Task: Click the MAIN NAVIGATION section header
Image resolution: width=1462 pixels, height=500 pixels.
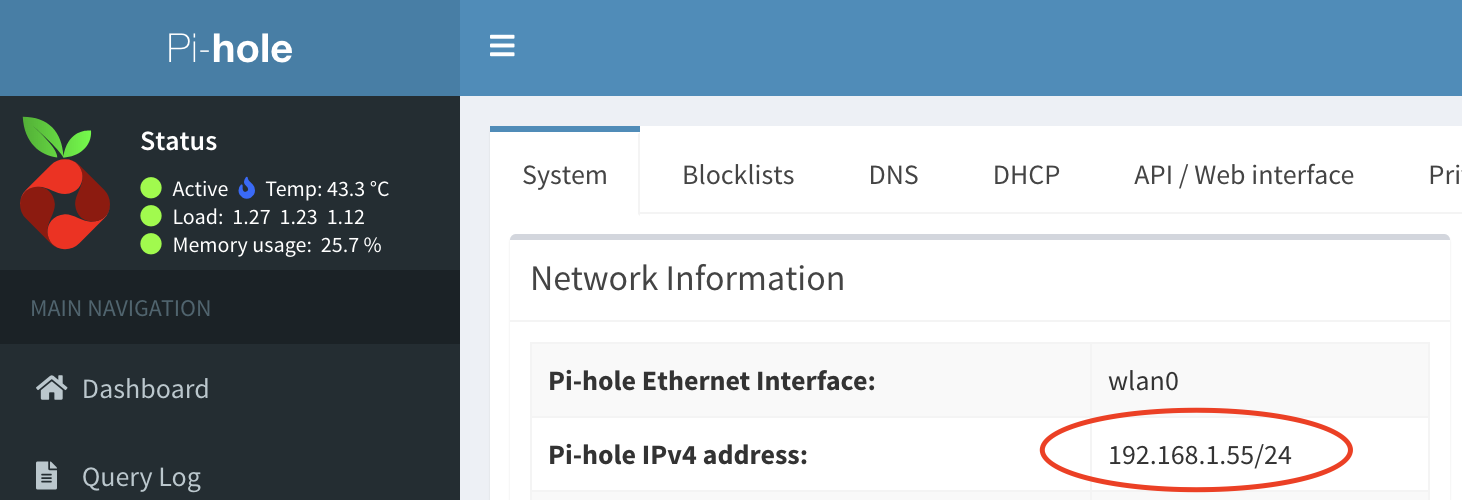Action: click(x=121, y=308)
